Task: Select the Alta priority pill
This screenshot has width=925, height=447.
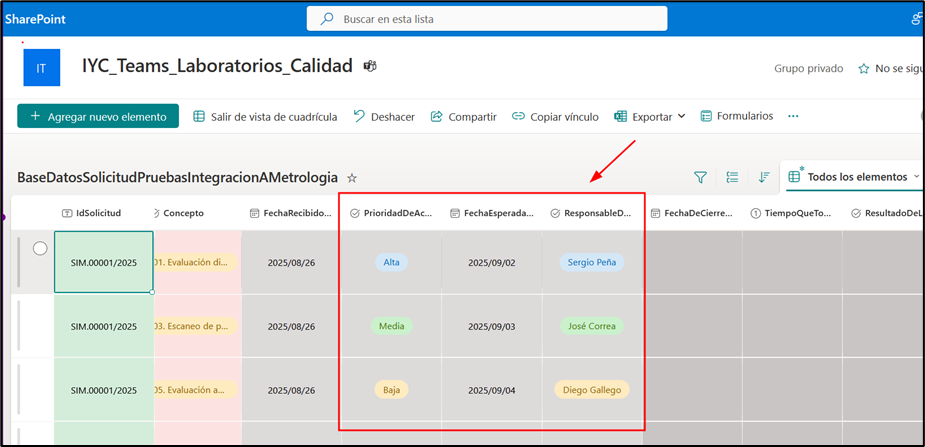Action: click(391, 262)
